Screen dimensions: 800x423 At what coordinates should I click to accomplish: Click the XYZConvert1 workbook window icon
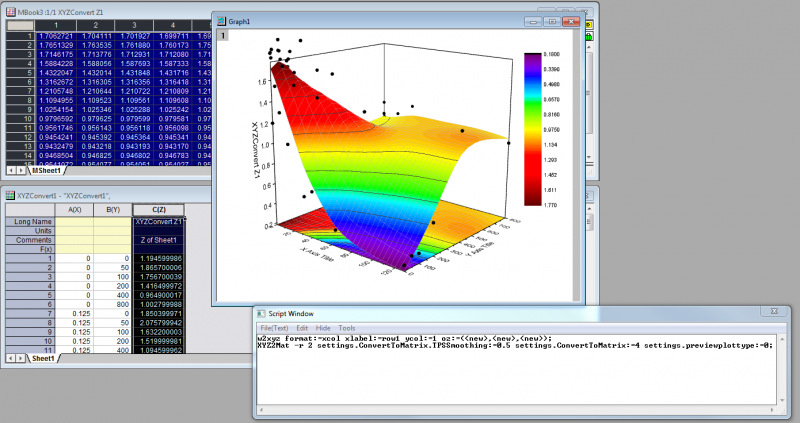(x=10, y=195)
